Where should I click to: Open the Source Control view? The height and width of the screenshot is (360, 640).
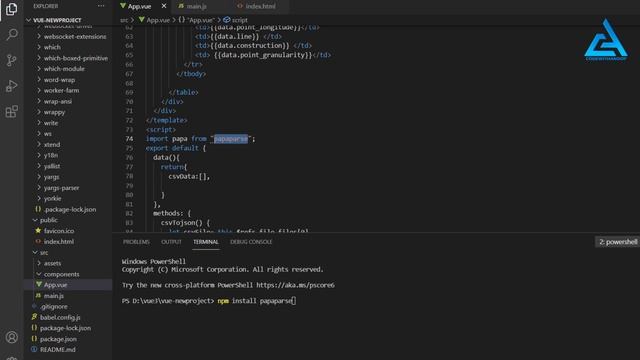pos(12,60)
